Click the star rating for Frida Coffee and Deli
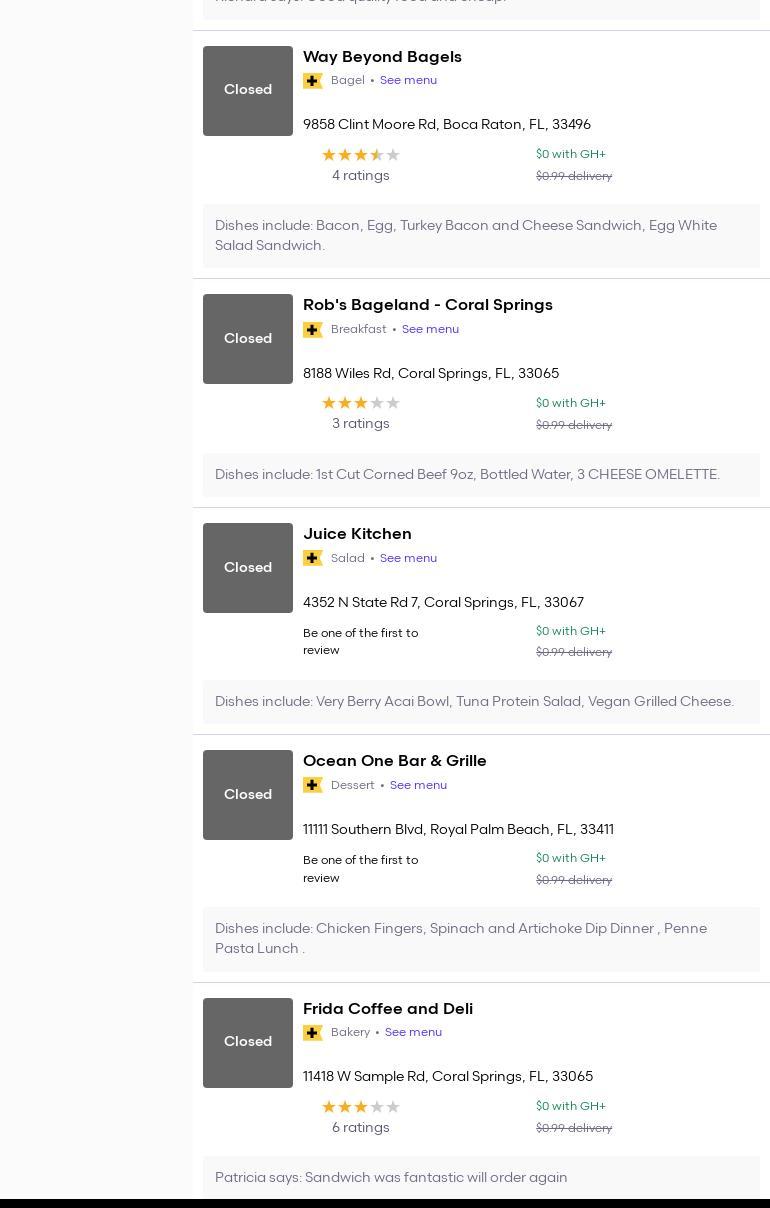The image size is (770, 1208). click(360, 1107)
